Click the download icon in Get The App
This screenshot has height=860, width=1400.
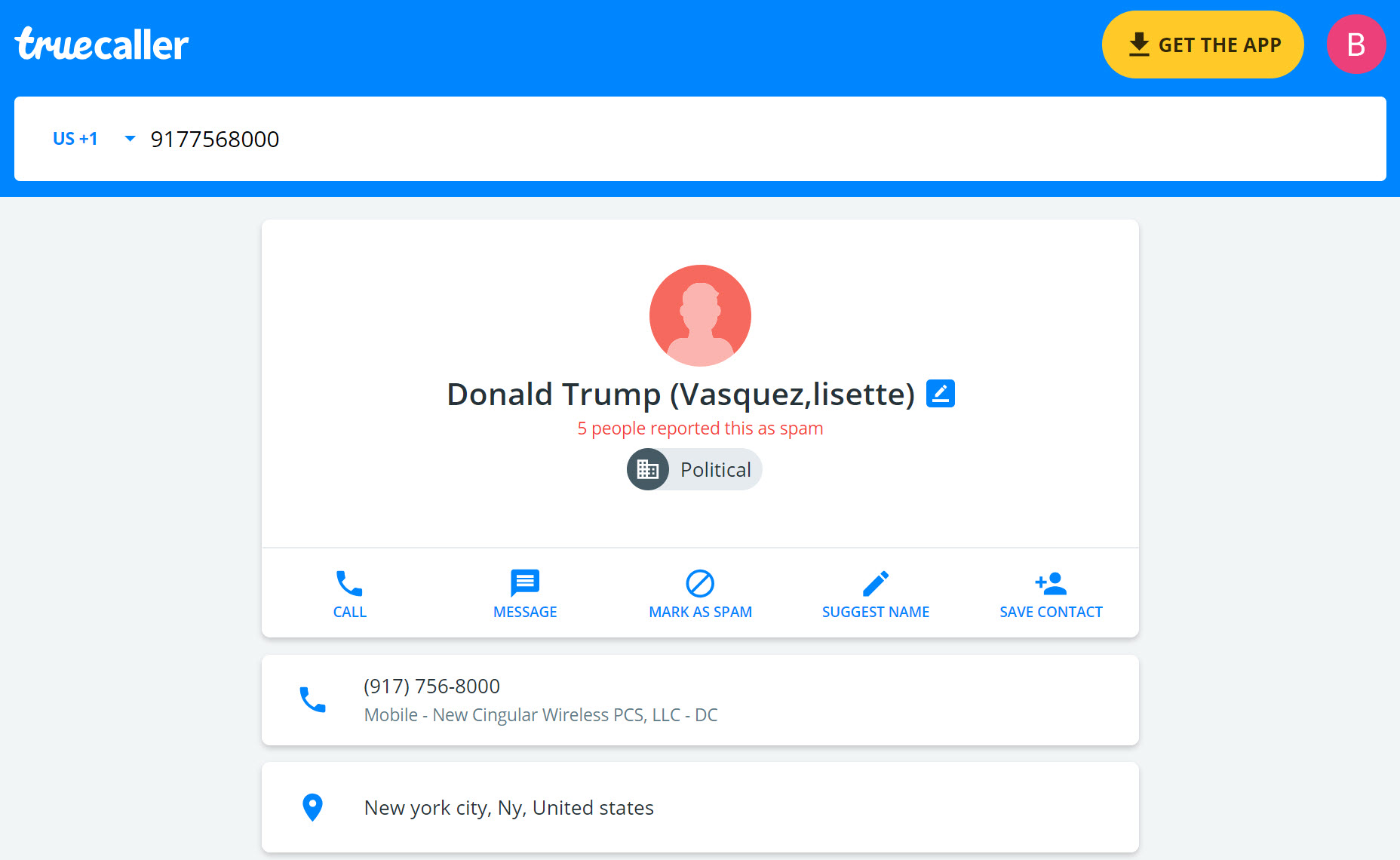tap(1139, 45)
